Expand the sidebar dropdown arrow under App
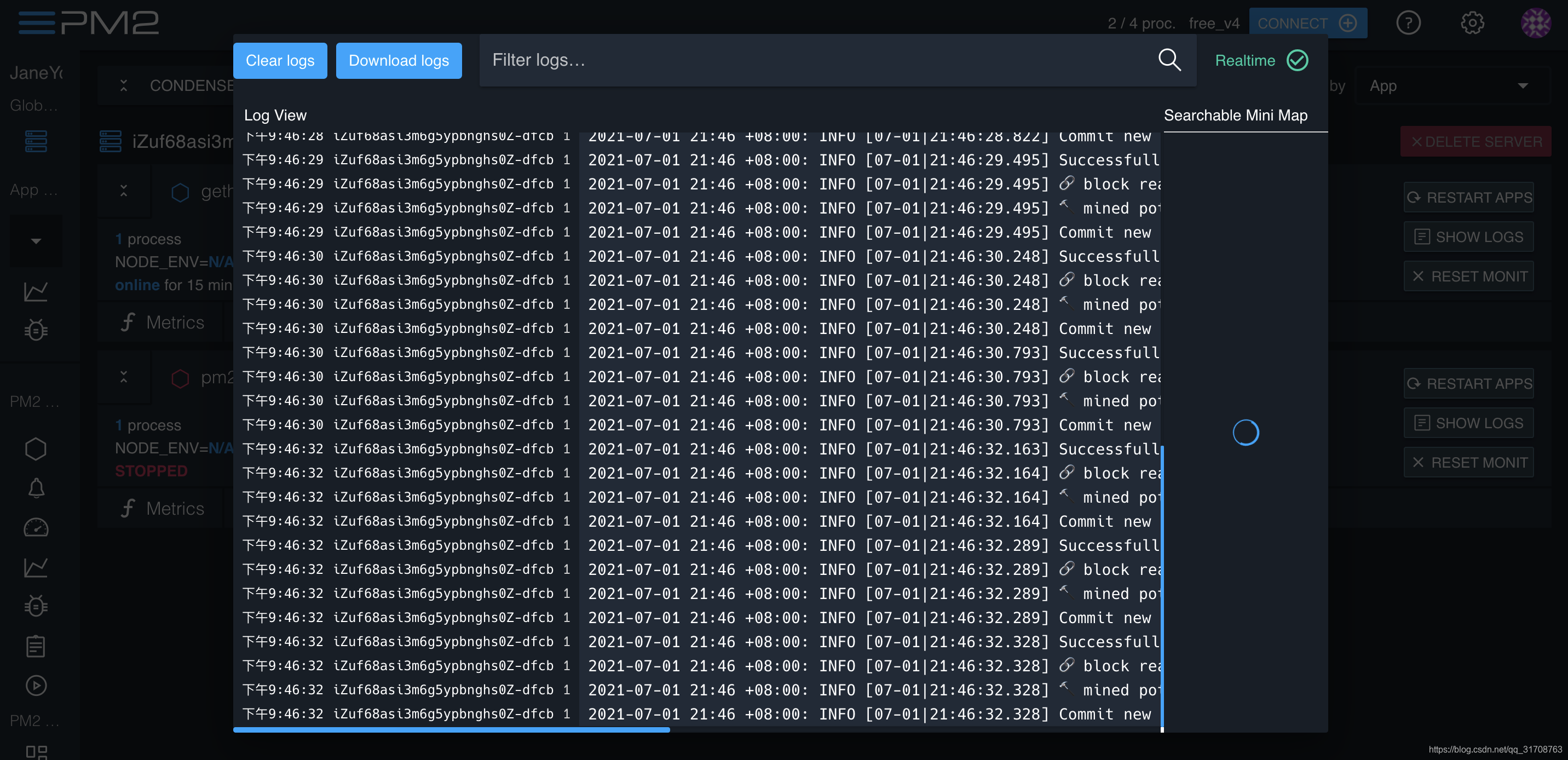Viewport: 1568px width, 760px height. click(x=36, y=241)
